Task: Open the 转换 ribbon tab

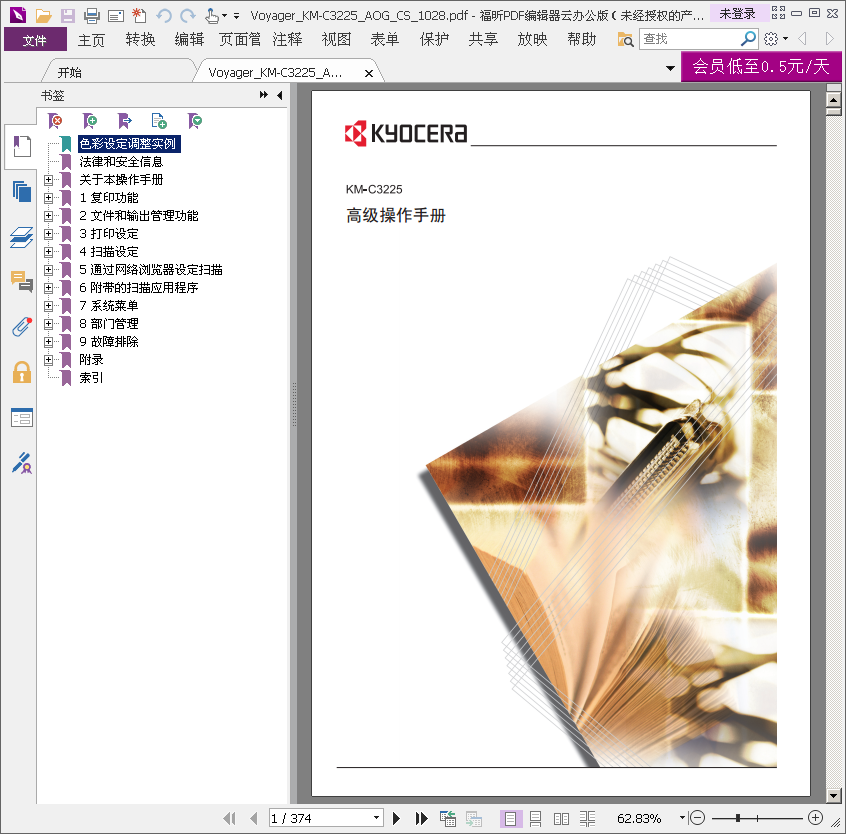Action: pyautogui.click(x=140, y=40)
